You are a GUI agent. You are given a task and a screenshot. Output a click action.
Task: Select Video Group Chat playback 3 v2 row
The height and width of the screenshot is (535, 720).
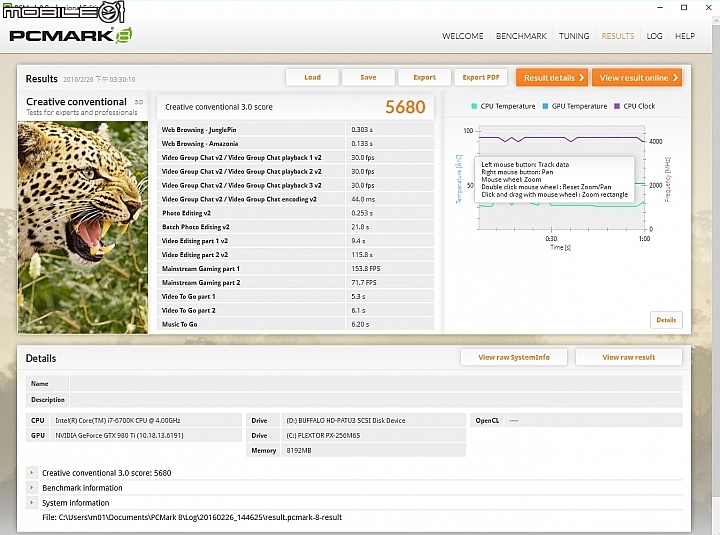click(295, 185)
